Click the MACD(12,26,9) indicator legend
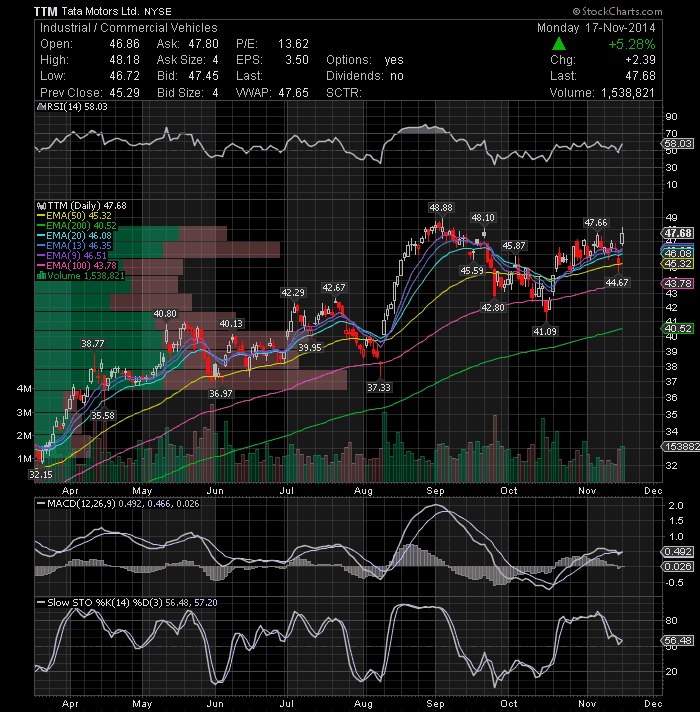Screen dimensions: 700x712 [118, 504]
